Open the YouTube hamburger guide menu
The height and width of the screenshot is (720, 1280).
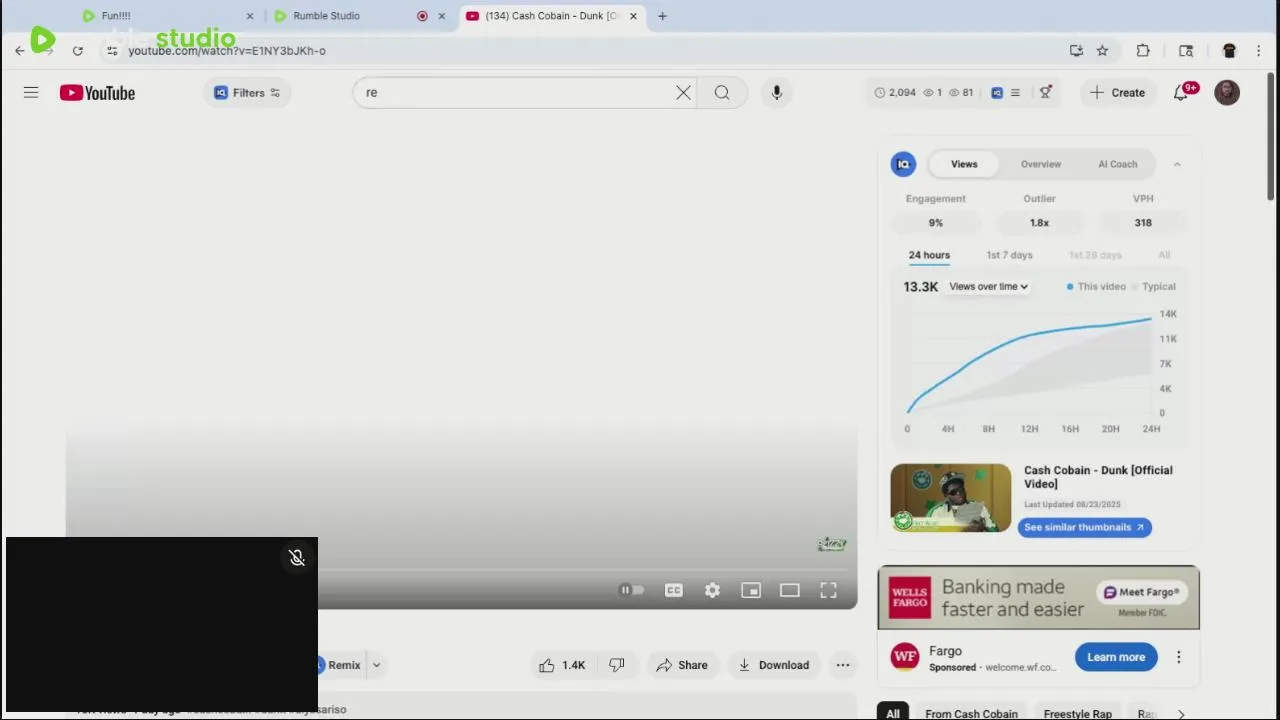[x=31, y=93]
